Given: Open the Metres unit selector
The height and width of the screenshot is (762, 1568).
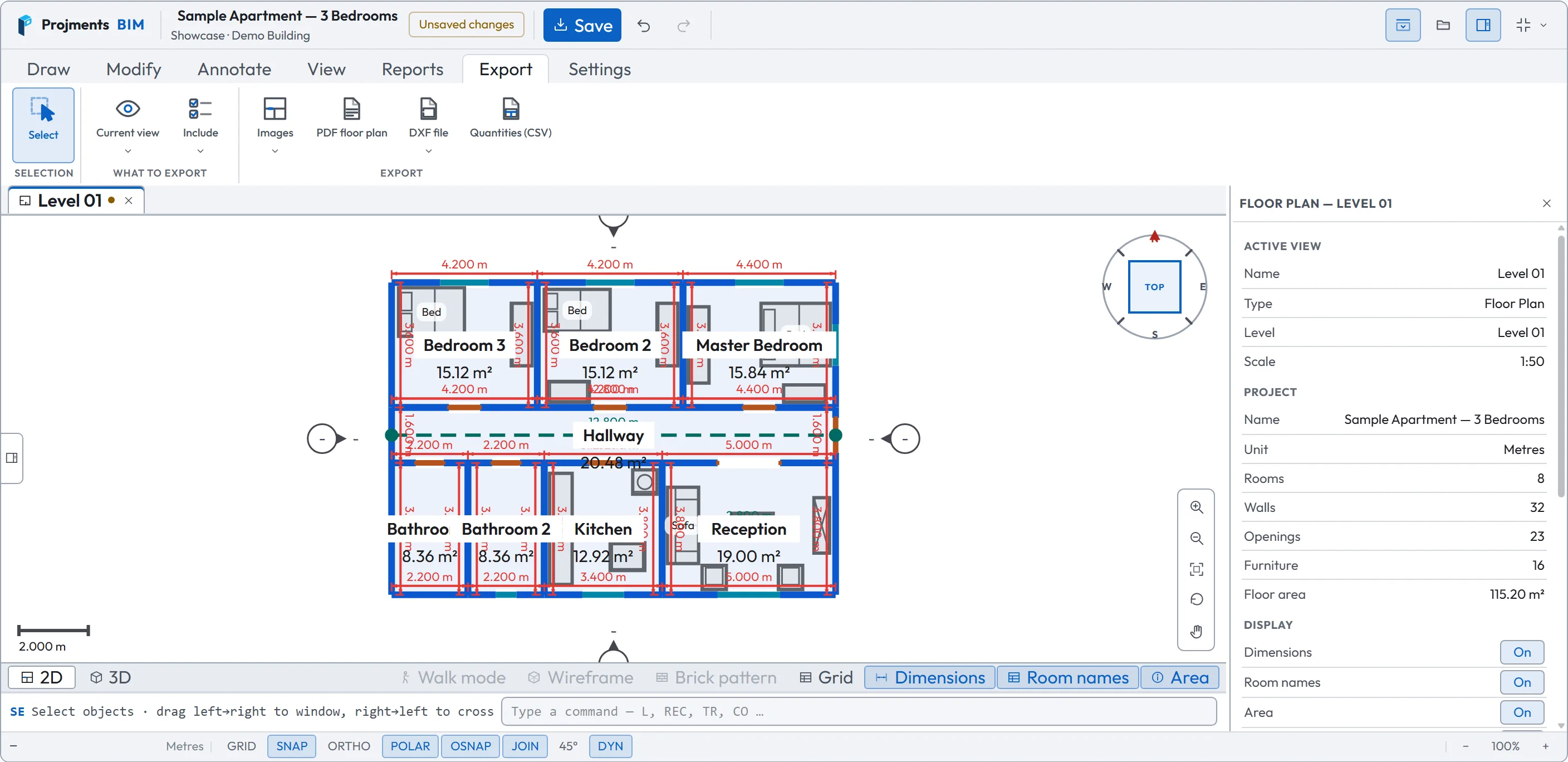Looking at the screenshot, I should [184, 746].
